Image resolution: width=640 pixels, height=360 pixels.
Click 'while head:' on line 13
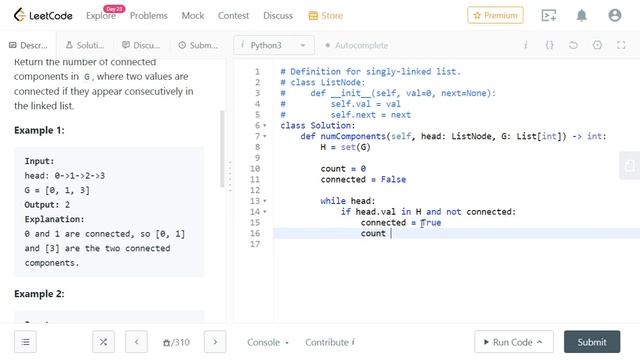point(348,201)
